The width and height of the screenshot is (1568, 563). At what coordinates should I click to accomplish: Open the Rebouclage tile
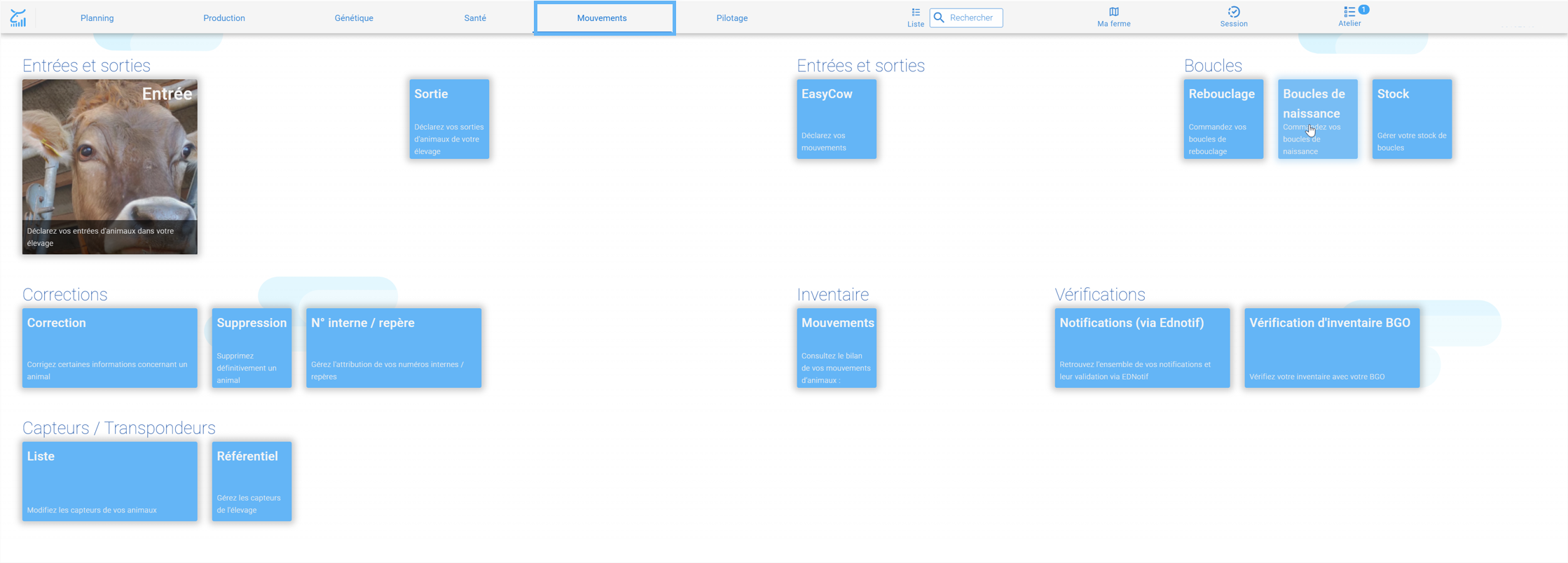[1223, 119]
